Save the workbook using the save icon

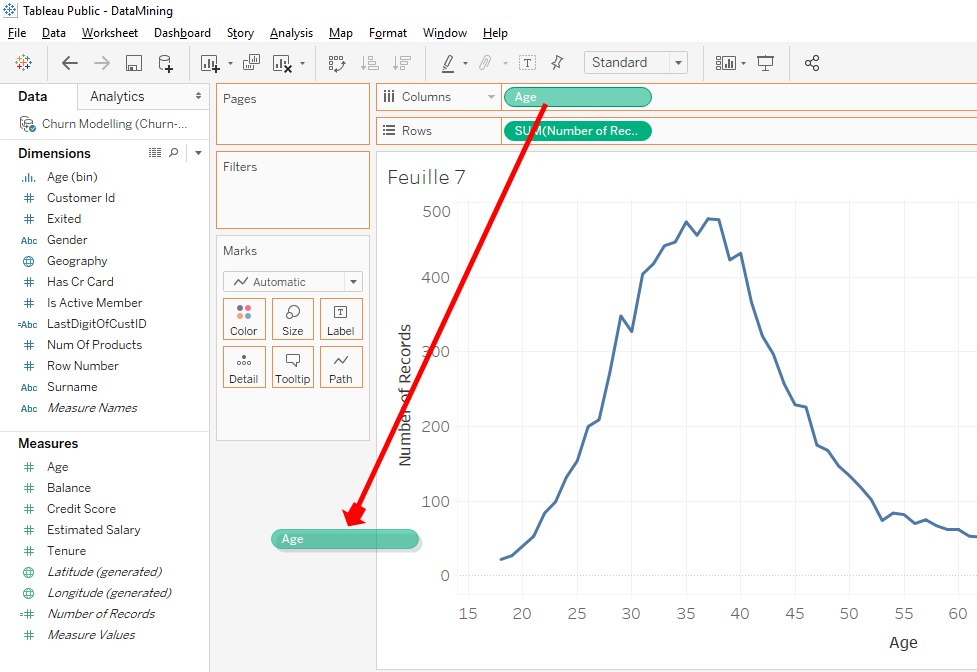(133, 62)
